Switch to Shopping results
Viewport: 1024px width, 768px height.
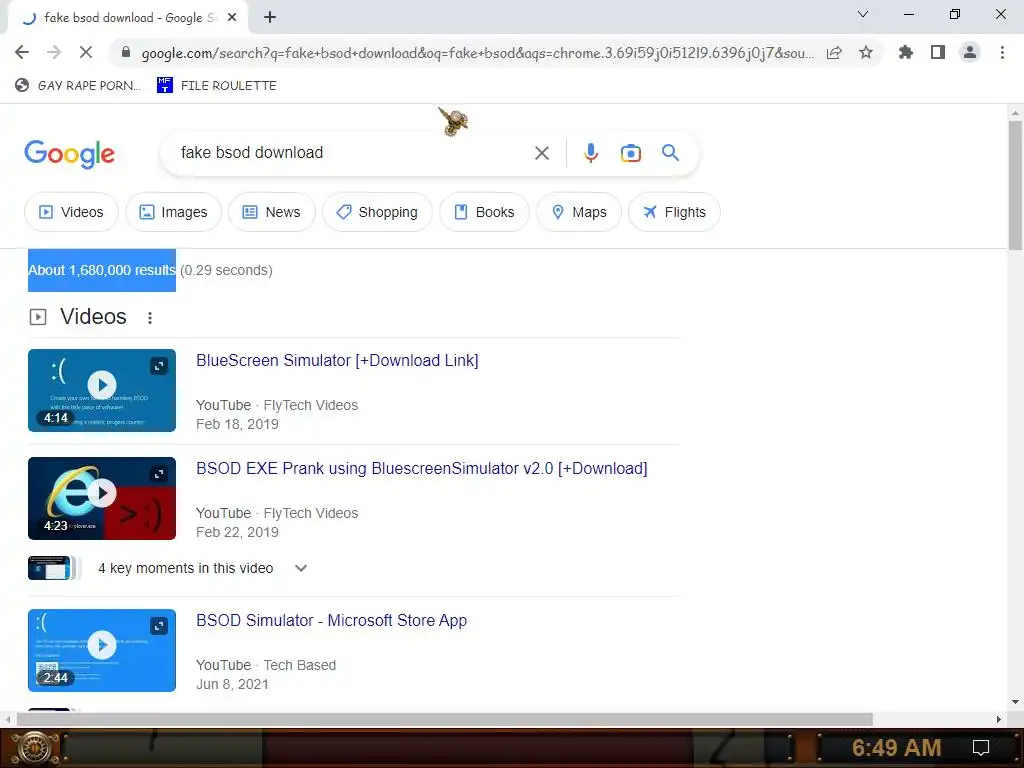377,212
